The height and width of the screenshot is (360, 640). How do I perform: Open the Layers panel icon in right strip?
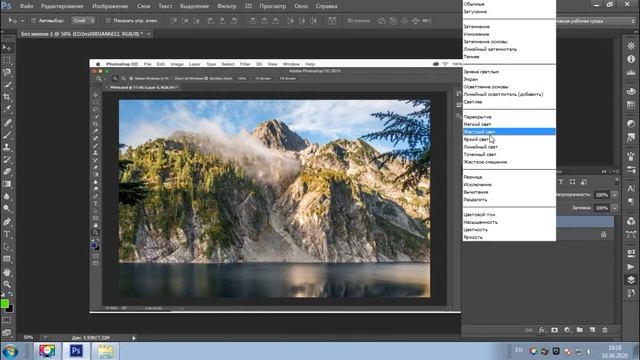[x=631, y=280]
